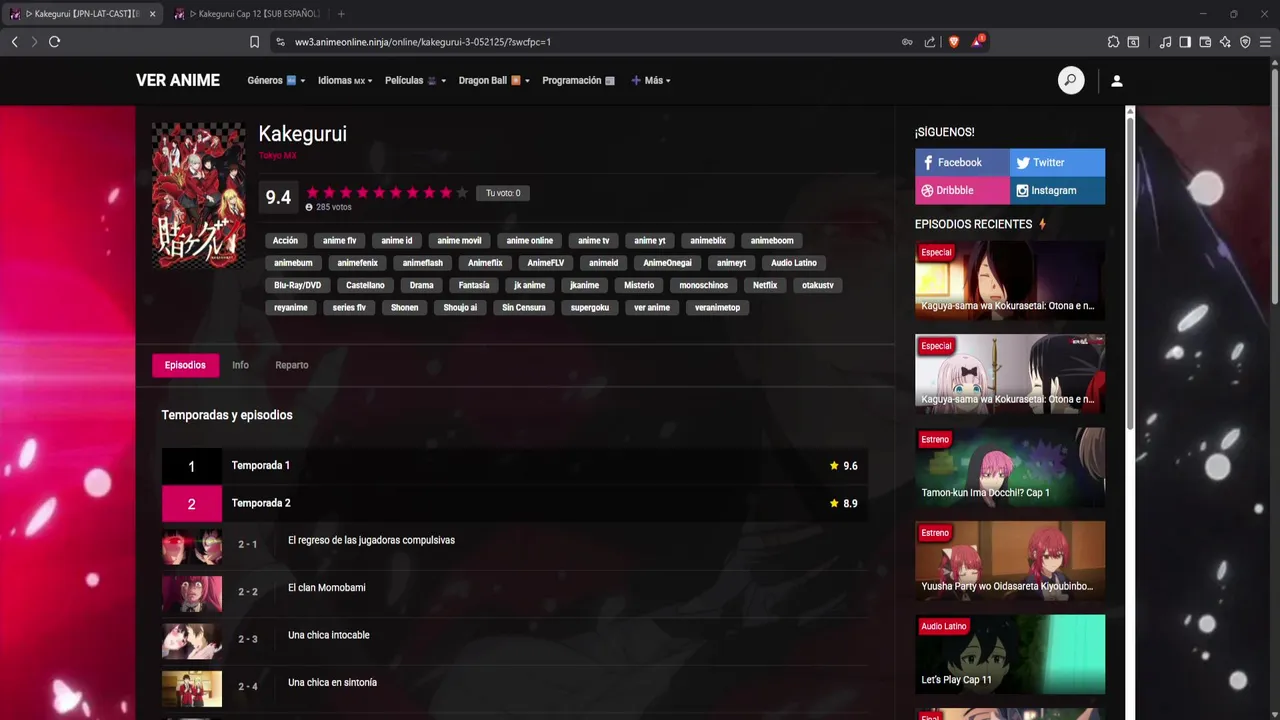
Task: Open episode El clan Momobami
Action: click(327, 588)
